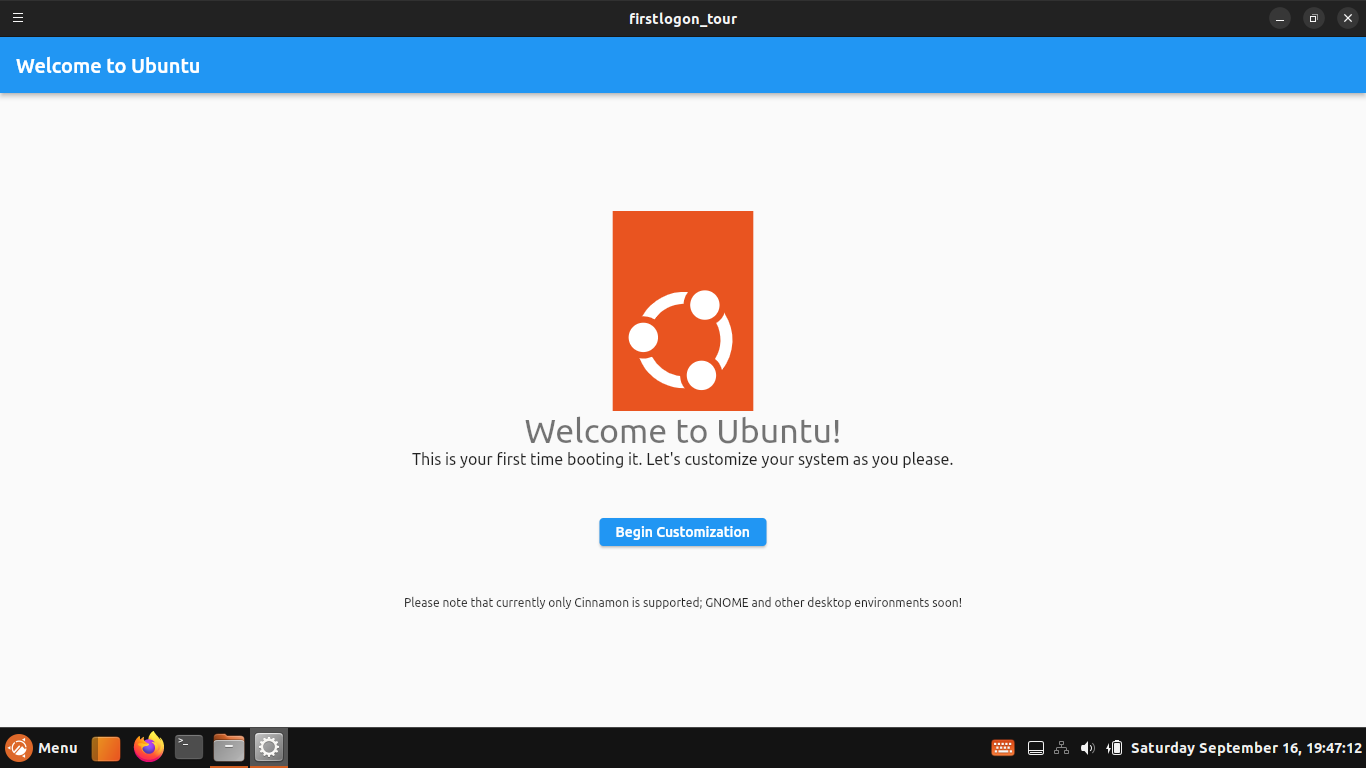The width and height of the screenshot is (1366, 768).
Task: Close the firstlogon_tour window
Action: (x=1347, y=18)
